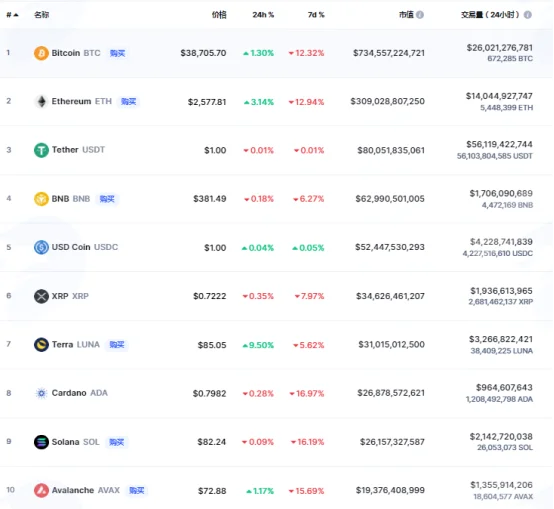Open the Solana SOL name link

[76, 442]
